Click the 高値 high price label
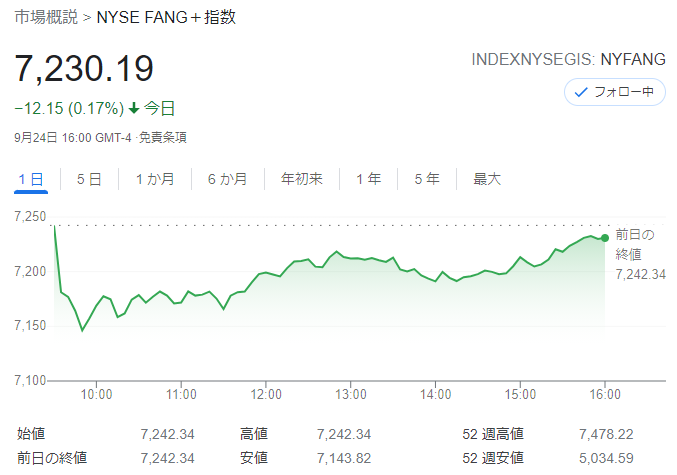The height and width of the screenshot is (475, 677). pos(254,434)
